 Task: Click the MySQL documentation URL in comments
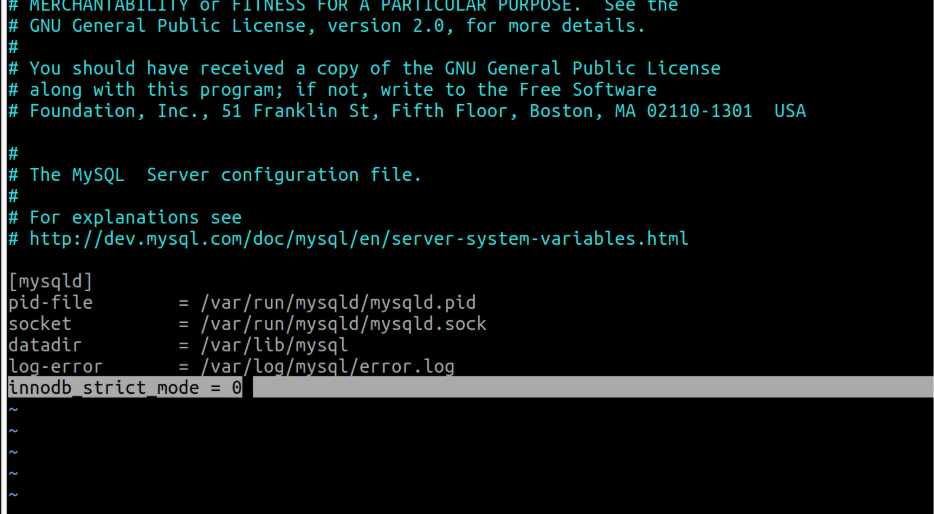[x=358, y=239]
